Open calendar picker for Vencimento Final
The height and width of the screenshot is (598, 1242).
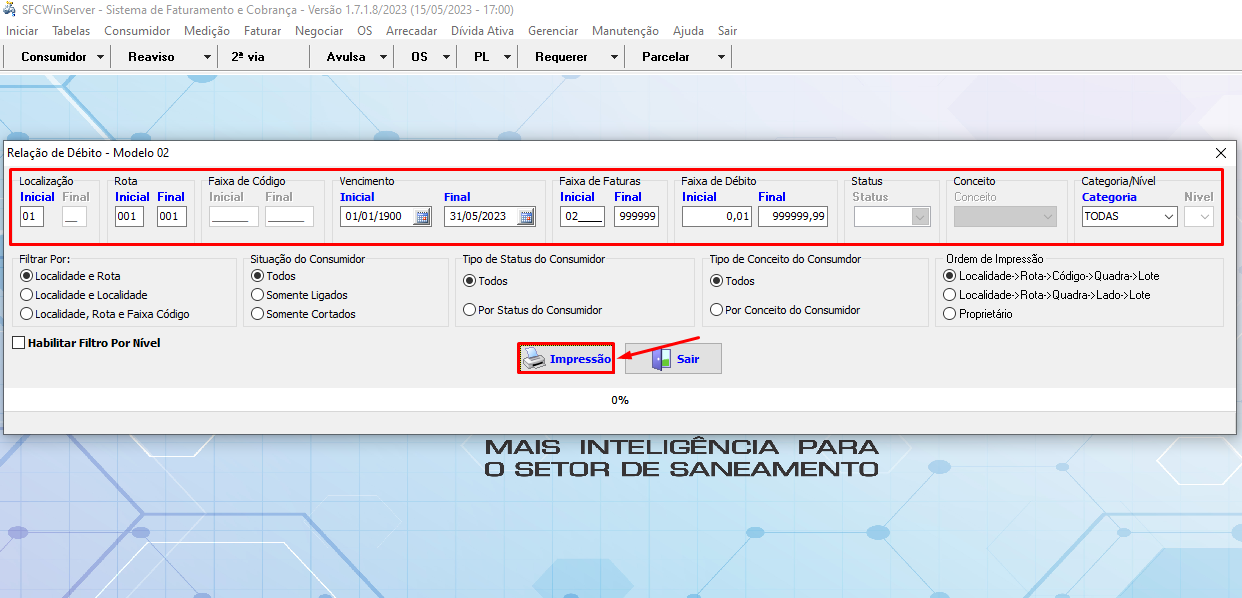point(526,217)
